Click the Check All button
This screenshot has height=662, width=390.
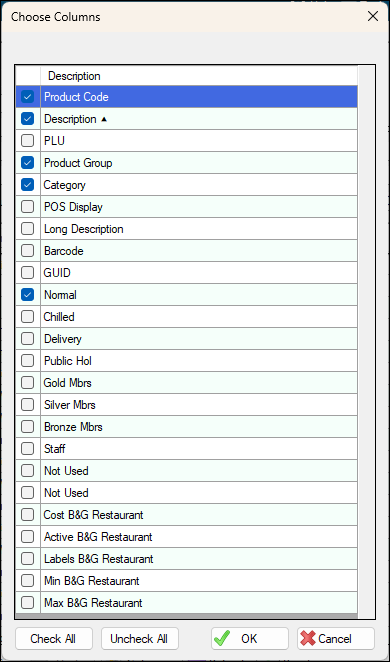pyautogui.click(x=54, y=638)
